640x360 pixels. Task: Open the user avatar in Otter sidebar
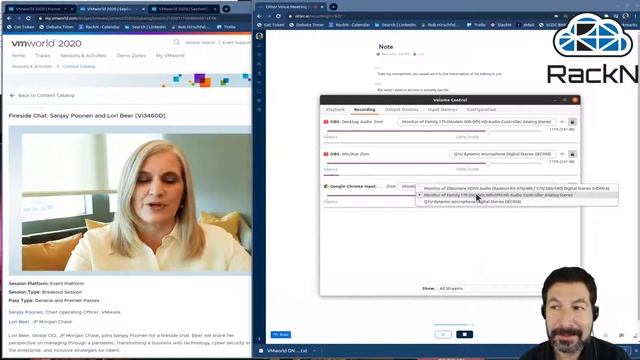[259, 36]
